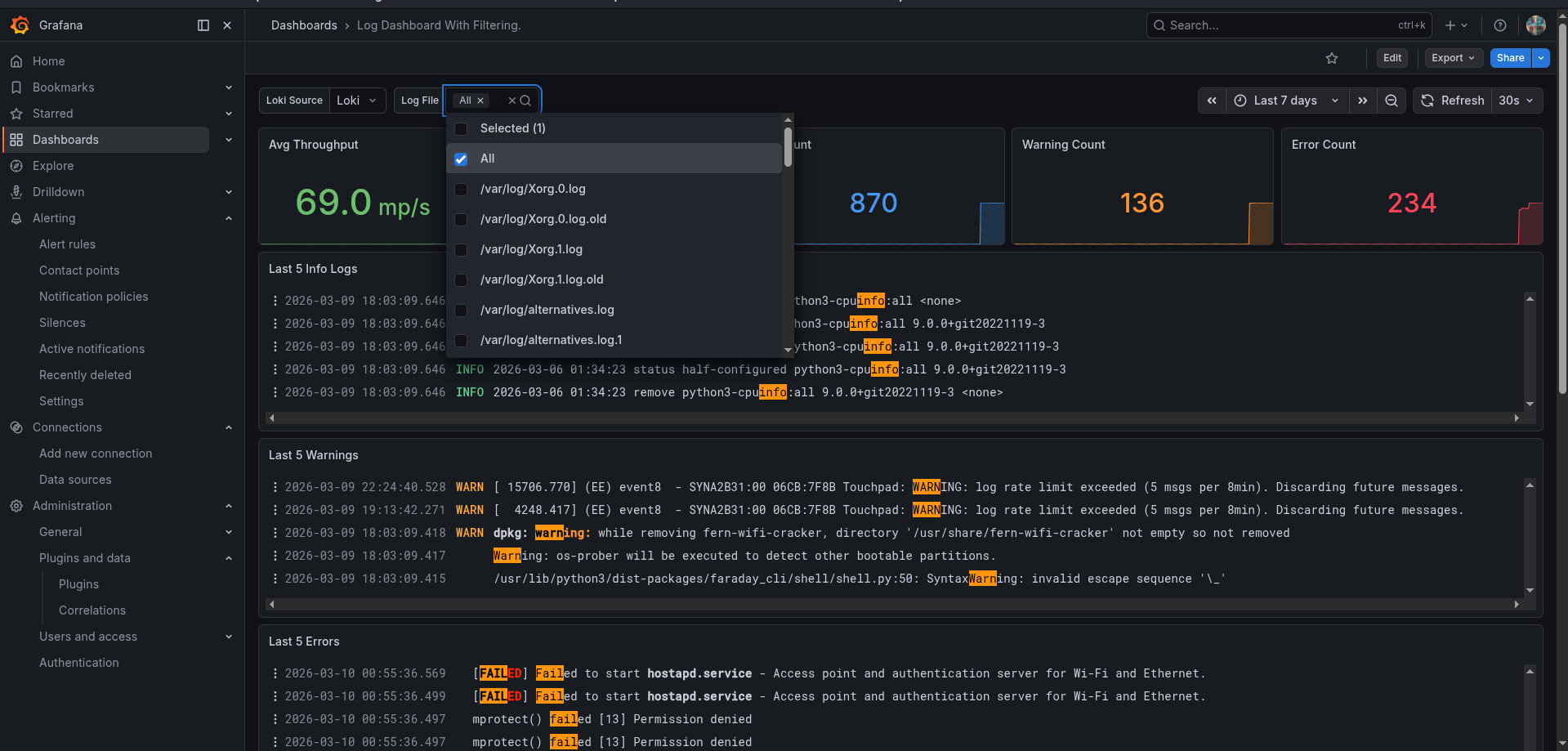
Task: Uncheck the All log file option
Action: 461,159
